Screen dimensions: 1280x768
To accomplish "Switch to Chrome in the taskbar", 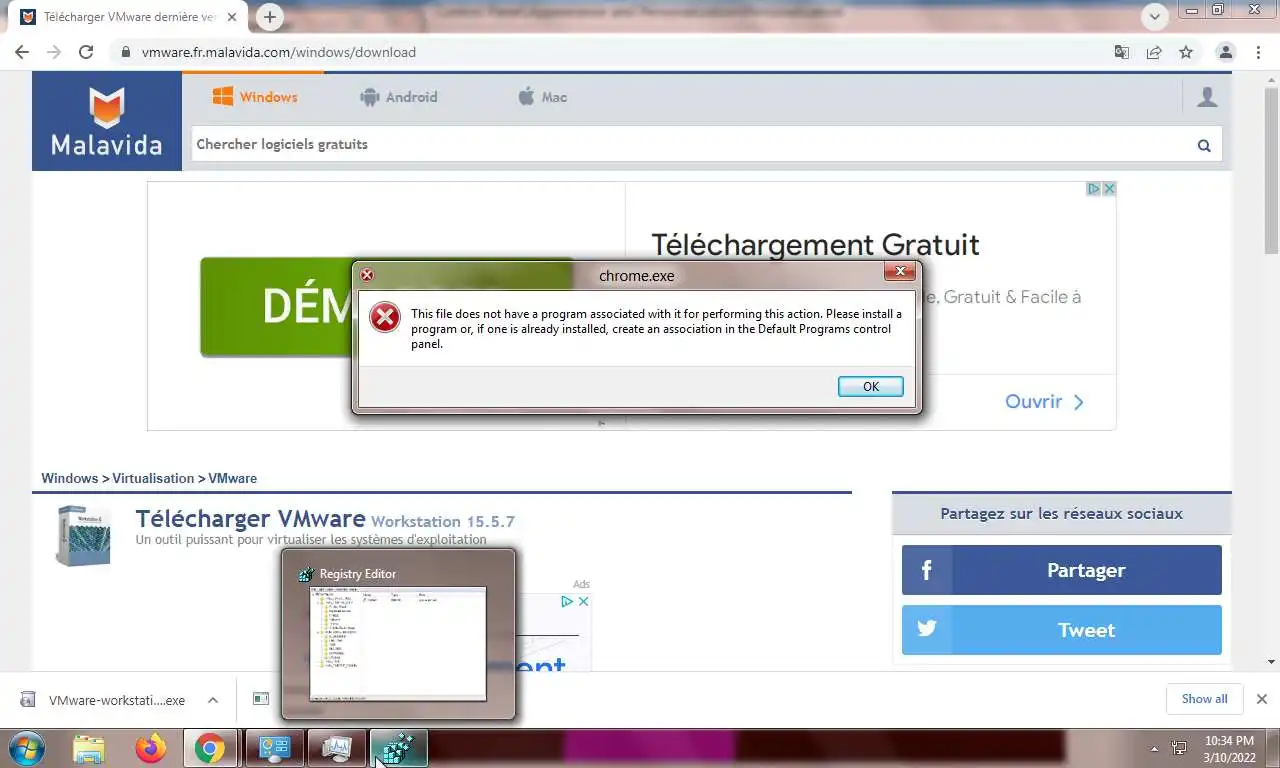I will [x=210, y=748].
